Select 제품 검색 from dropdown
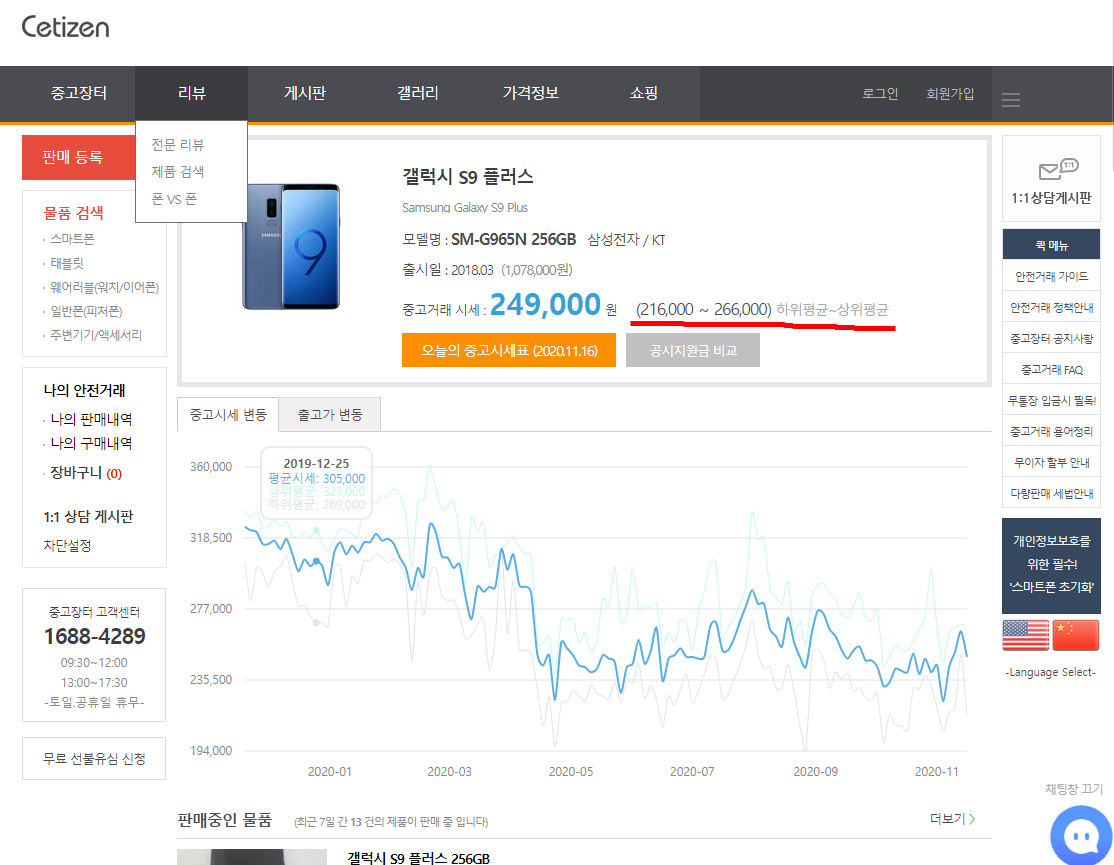Image resolution: width=1114 pixels, height=865 pixels. tap(178, 172)
